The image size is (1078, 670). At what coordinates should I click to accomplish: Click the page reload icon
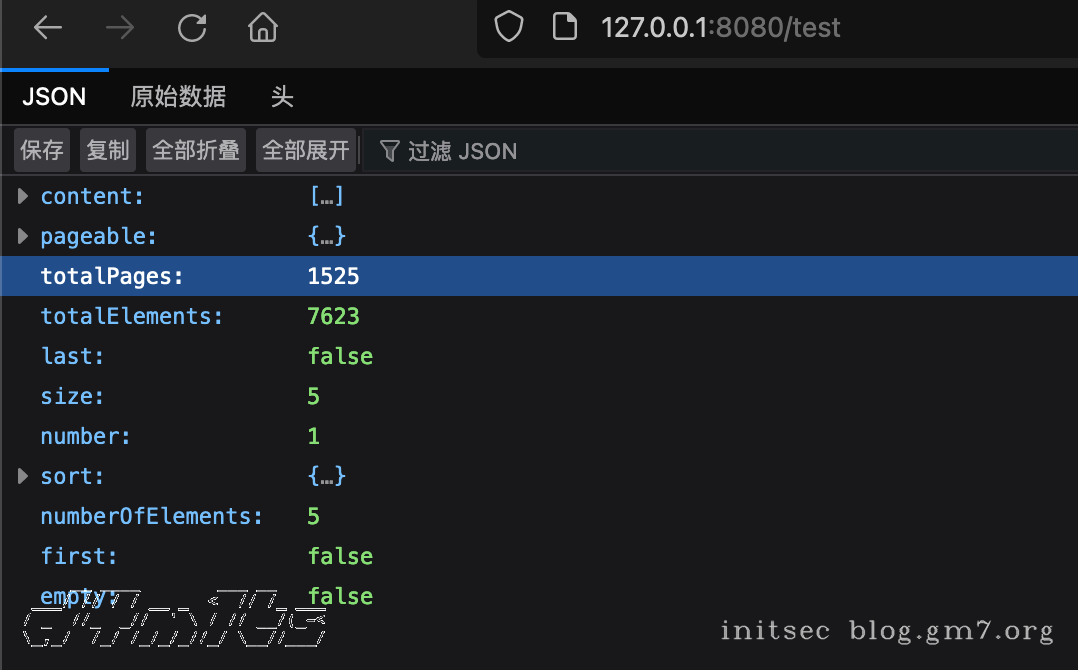191,27
